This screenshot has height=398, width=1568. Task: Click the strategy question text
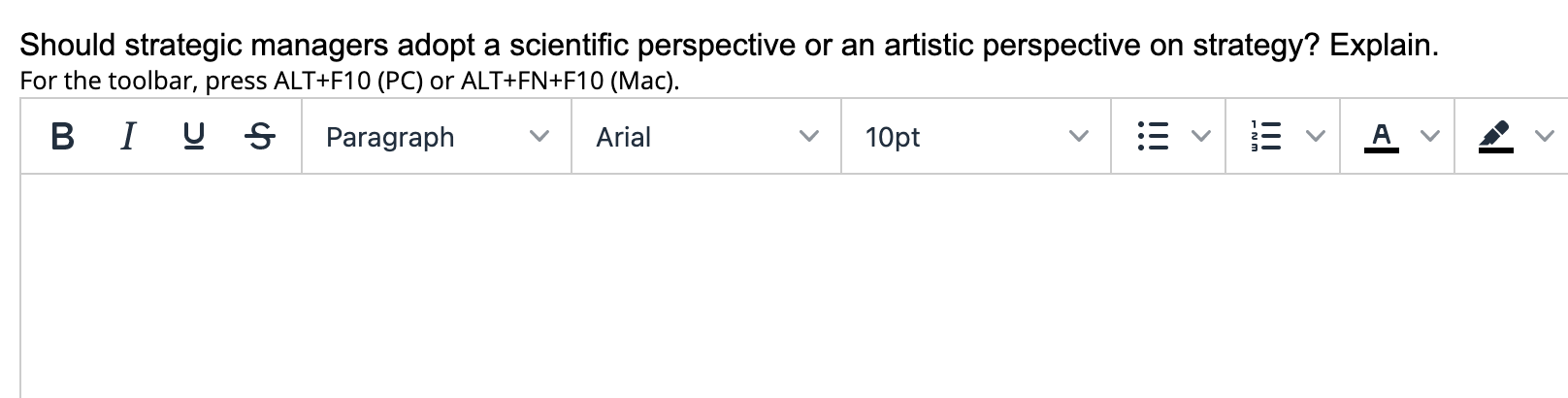(729, 45)
